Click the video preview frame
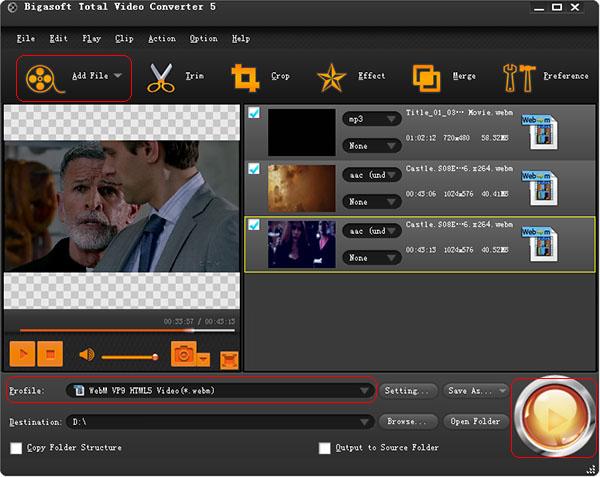This screenshot has width=600, height=477. [x=122, y=207]
